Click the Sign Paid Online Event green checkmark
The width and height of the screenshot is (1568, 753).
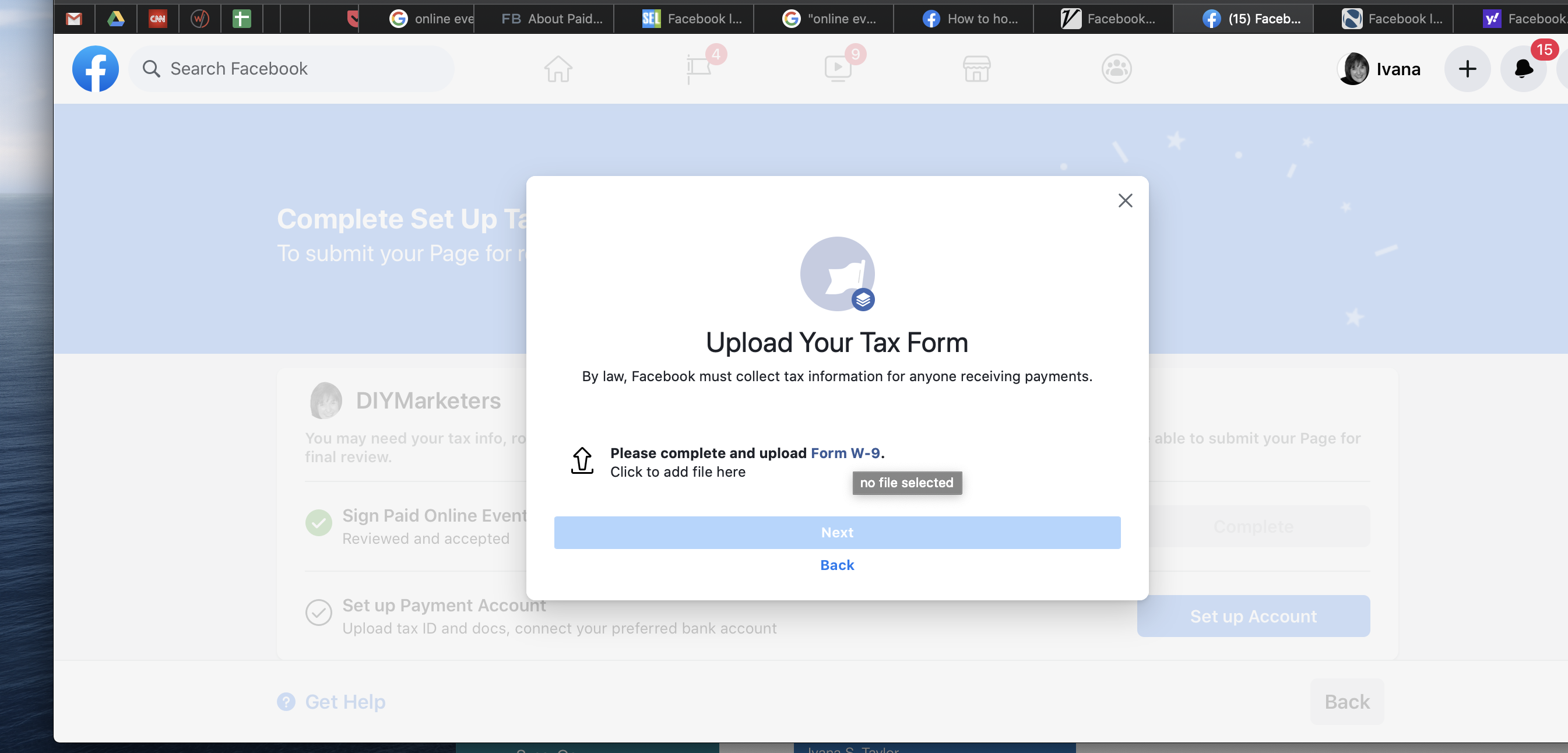(x=318, y=522)
